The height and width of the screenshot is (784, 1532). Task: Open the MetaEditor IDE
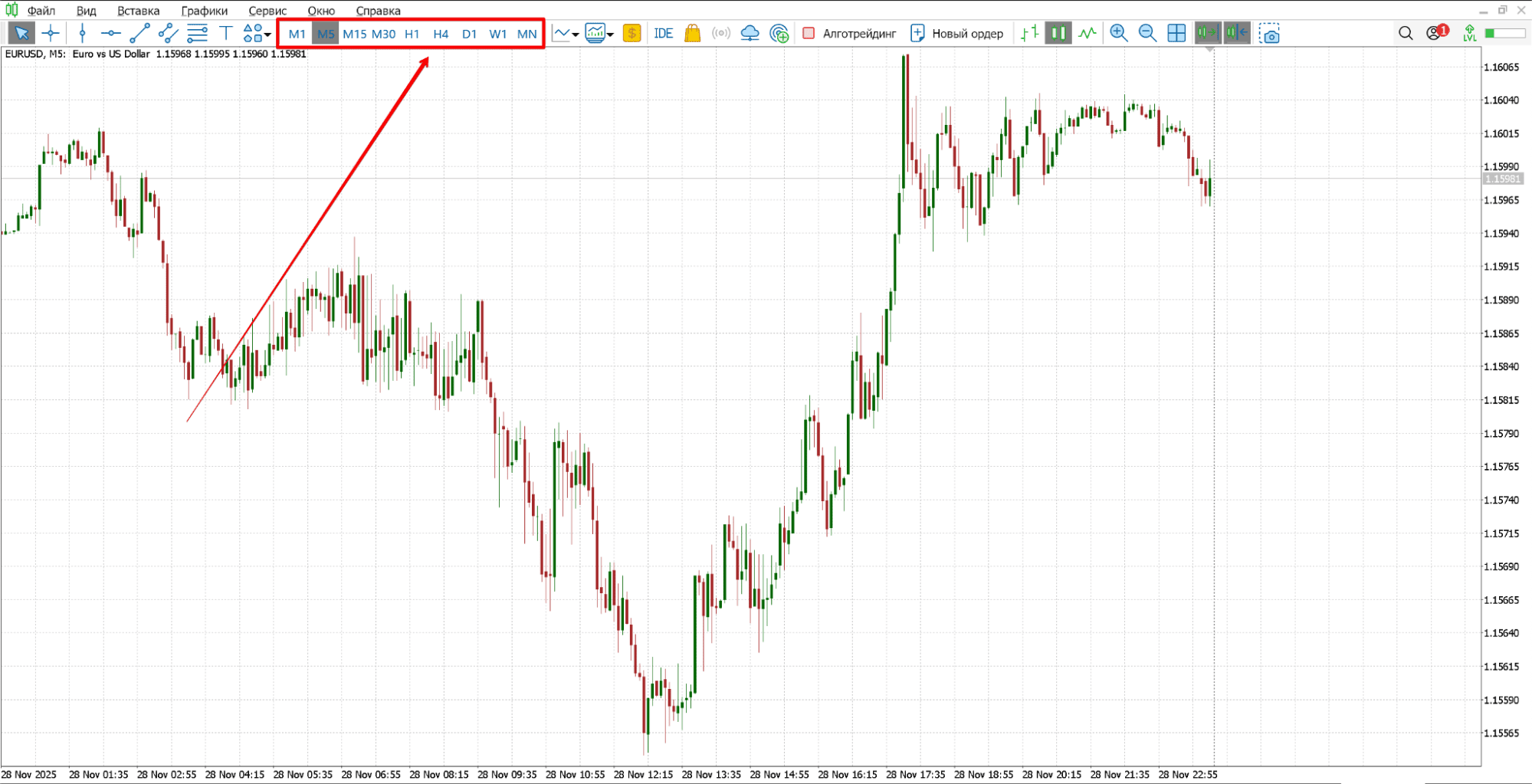[664, 33]
